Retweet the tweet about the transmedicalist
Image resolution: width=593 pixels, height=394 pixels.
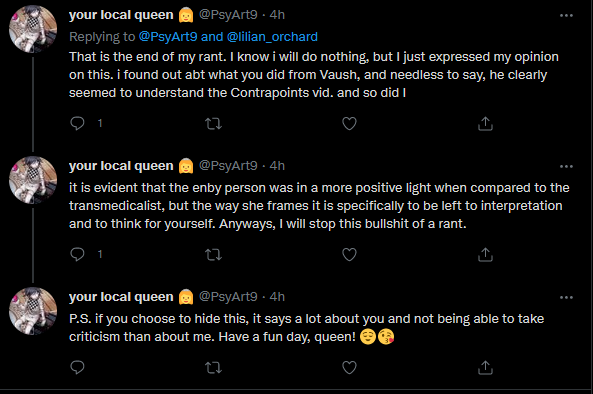pyautogui.click(x=213, y=255)
